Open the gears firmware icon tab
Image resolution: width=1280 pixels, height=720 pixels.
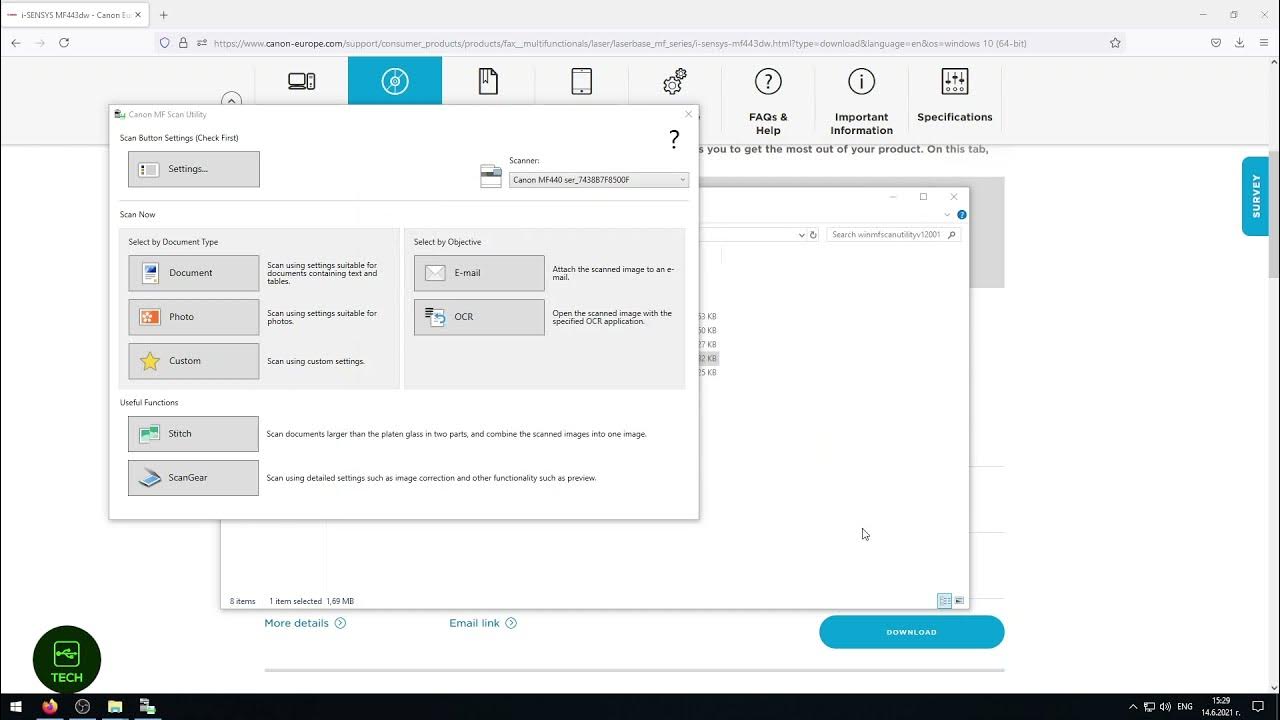coord(675,81)
